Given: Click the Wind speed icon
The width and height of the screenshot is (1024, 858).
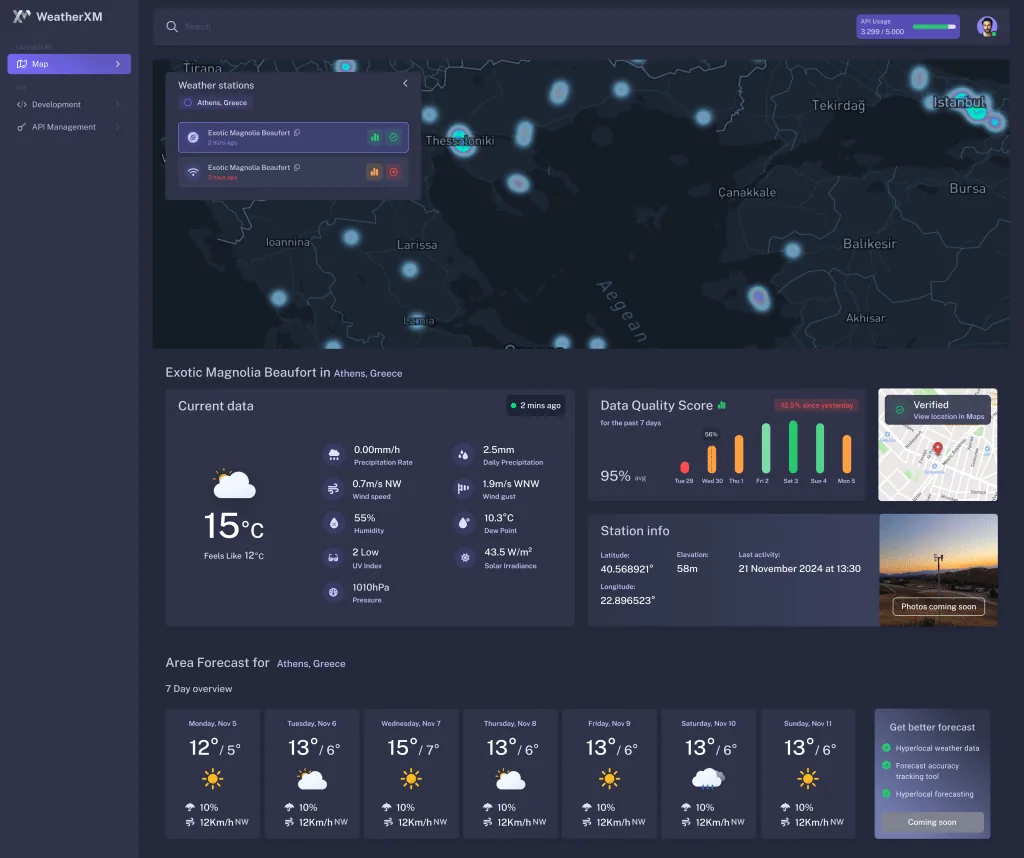Looking at the screenshot, I should (334, 488).
